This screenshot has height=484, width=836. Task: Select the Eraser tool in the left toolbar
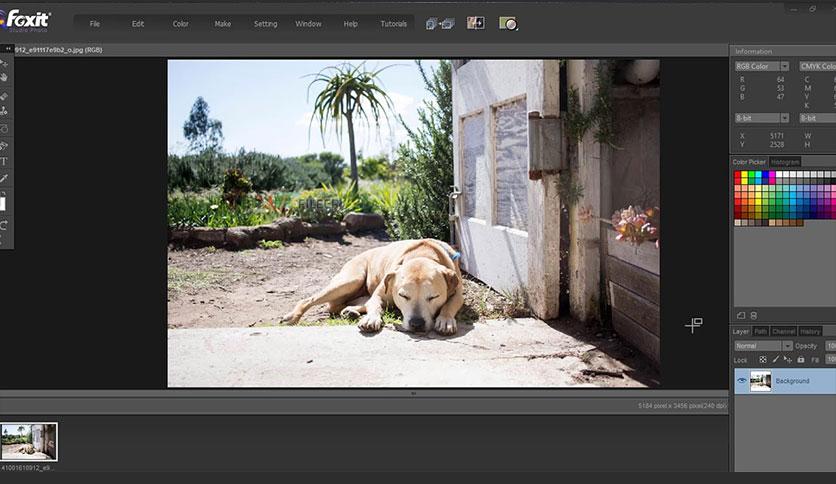coord(4,96)
